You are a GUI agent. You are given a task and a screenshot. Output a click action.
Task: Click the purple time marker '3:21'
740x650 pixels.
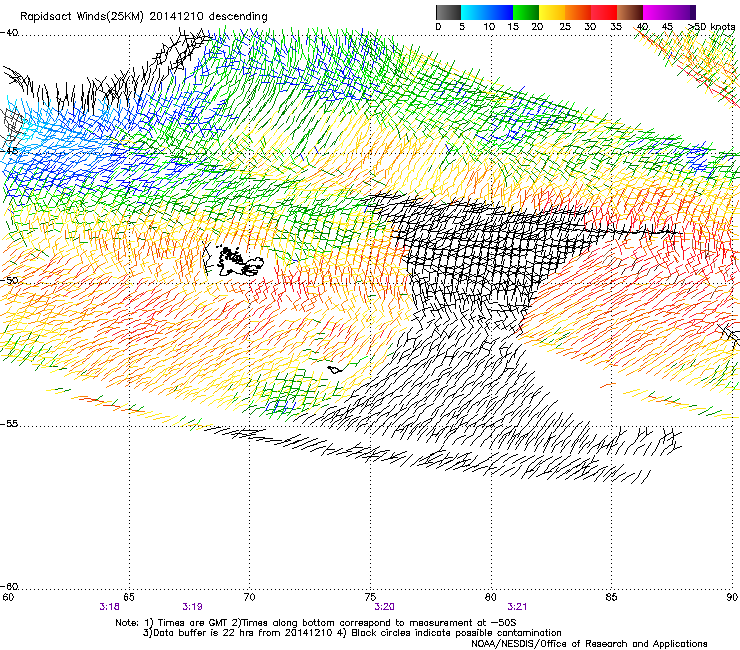pyautogui.click(x=517, y=607)
